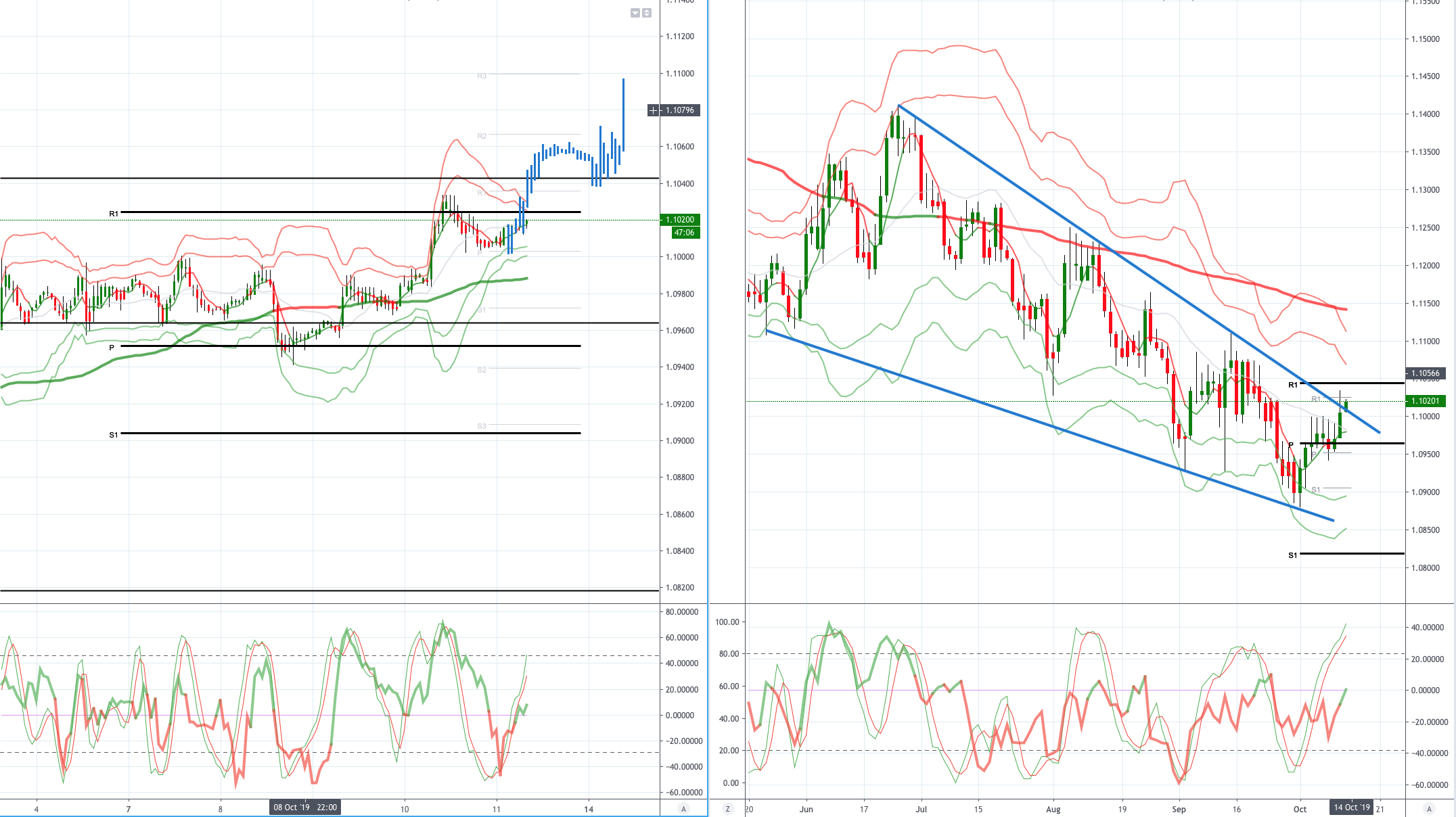Click the faded S3 pivot label
This screenshot has height=817, width=1456.
coord(482,426)
